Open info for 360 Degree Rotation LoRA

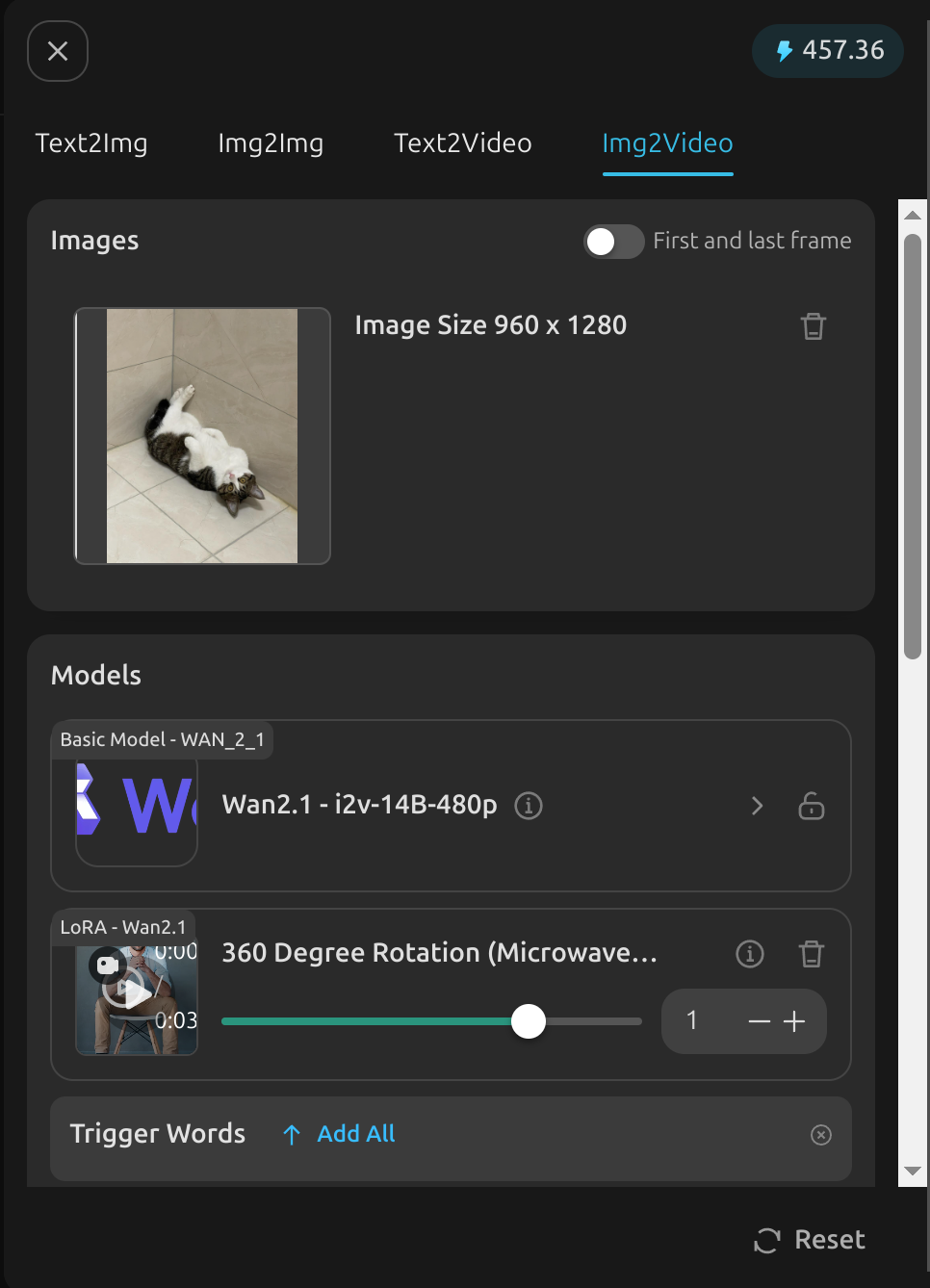pyautogui.click(x=750, y=954)
